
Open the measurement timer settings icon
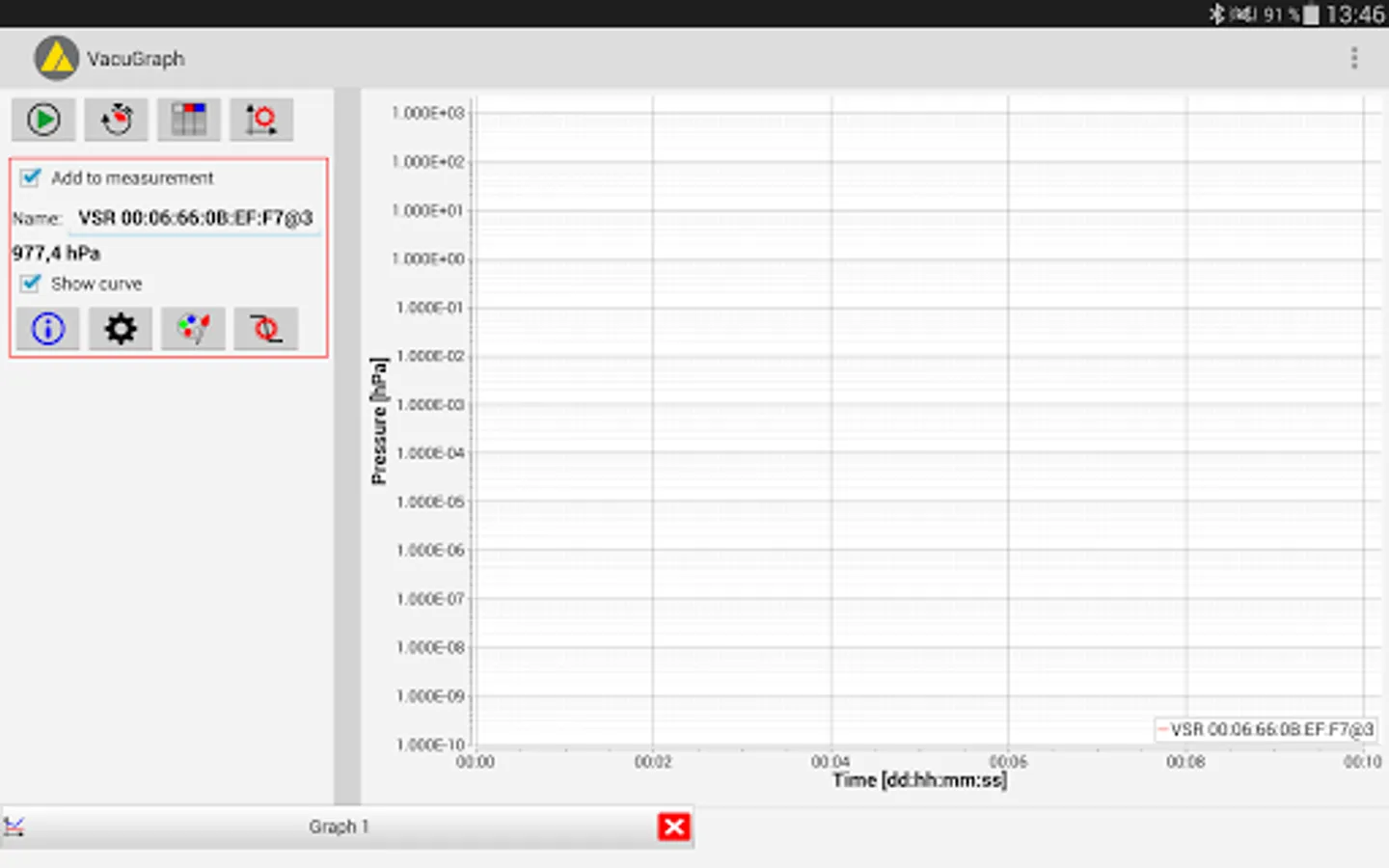(116, 119)
